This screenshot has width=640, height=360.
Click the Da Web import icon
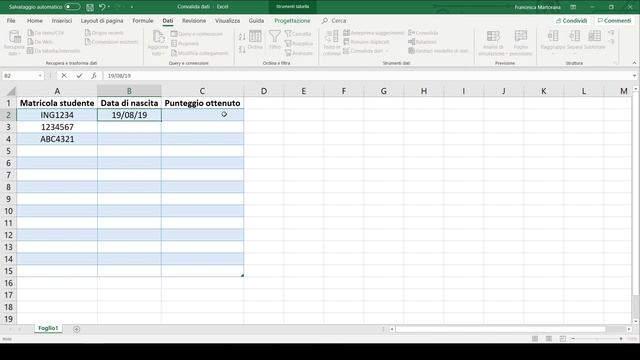31,42
